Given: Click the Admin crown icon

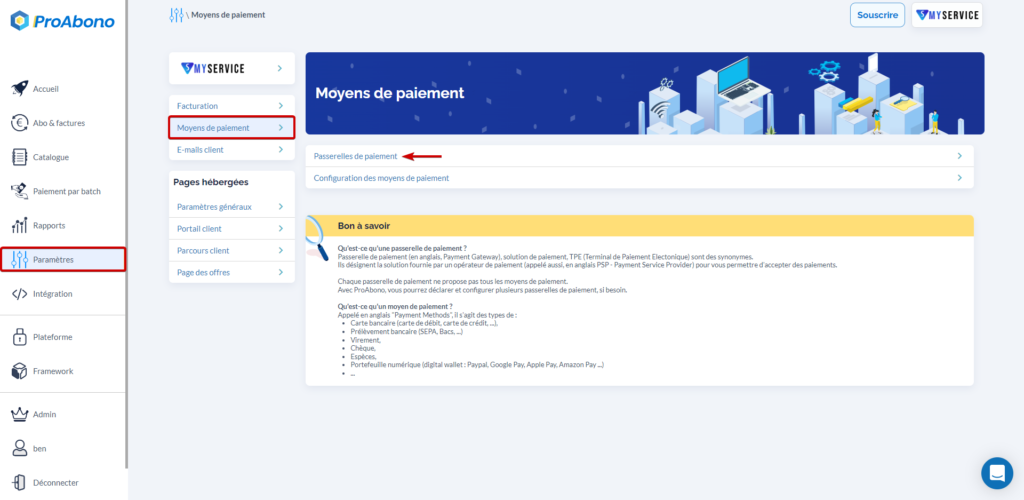Looking at the screenshot, I should (20, 414).
